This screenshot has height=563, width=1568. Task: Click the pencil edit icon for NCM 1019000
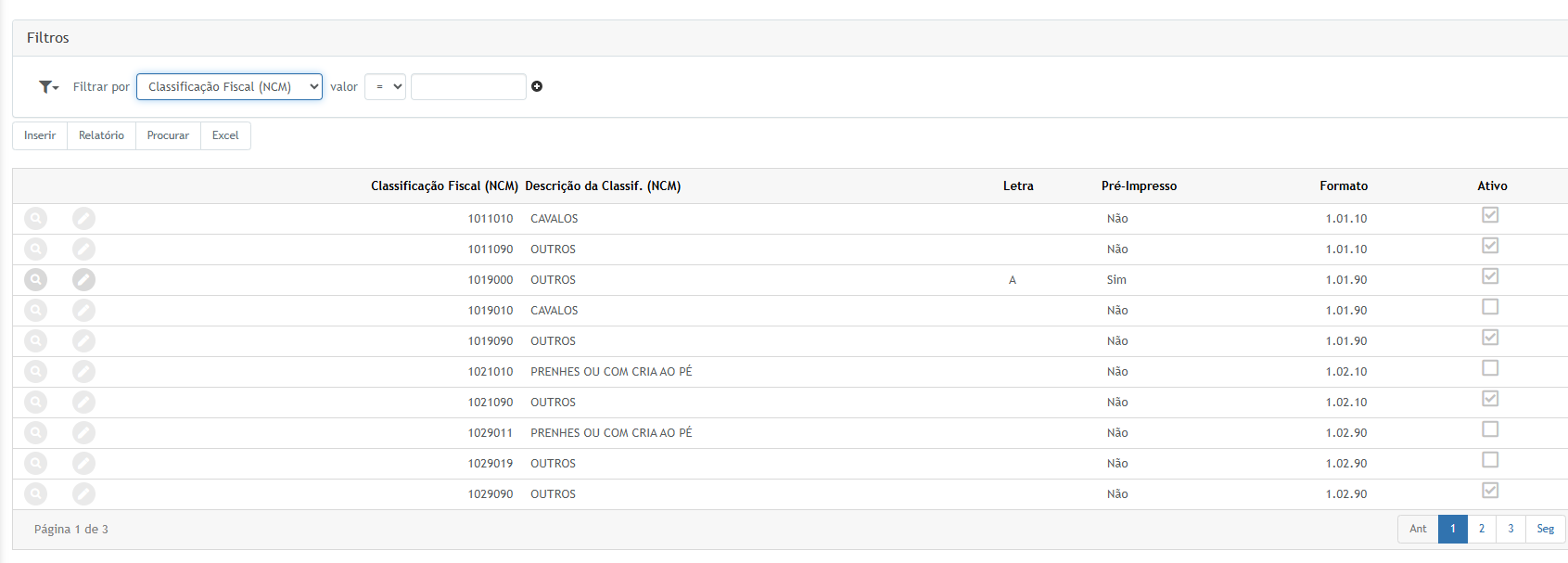coord(83,279)
